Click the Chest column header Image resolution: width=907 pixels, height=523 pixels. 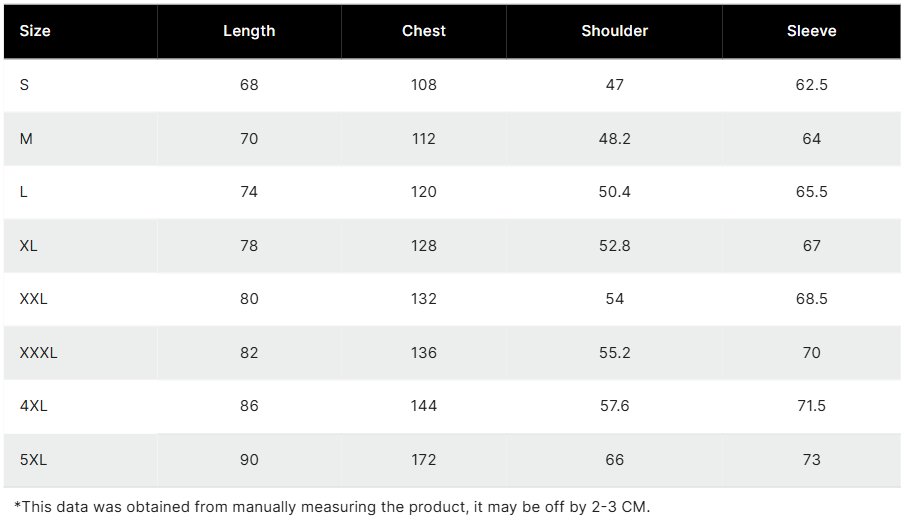[x=424, y=31]
